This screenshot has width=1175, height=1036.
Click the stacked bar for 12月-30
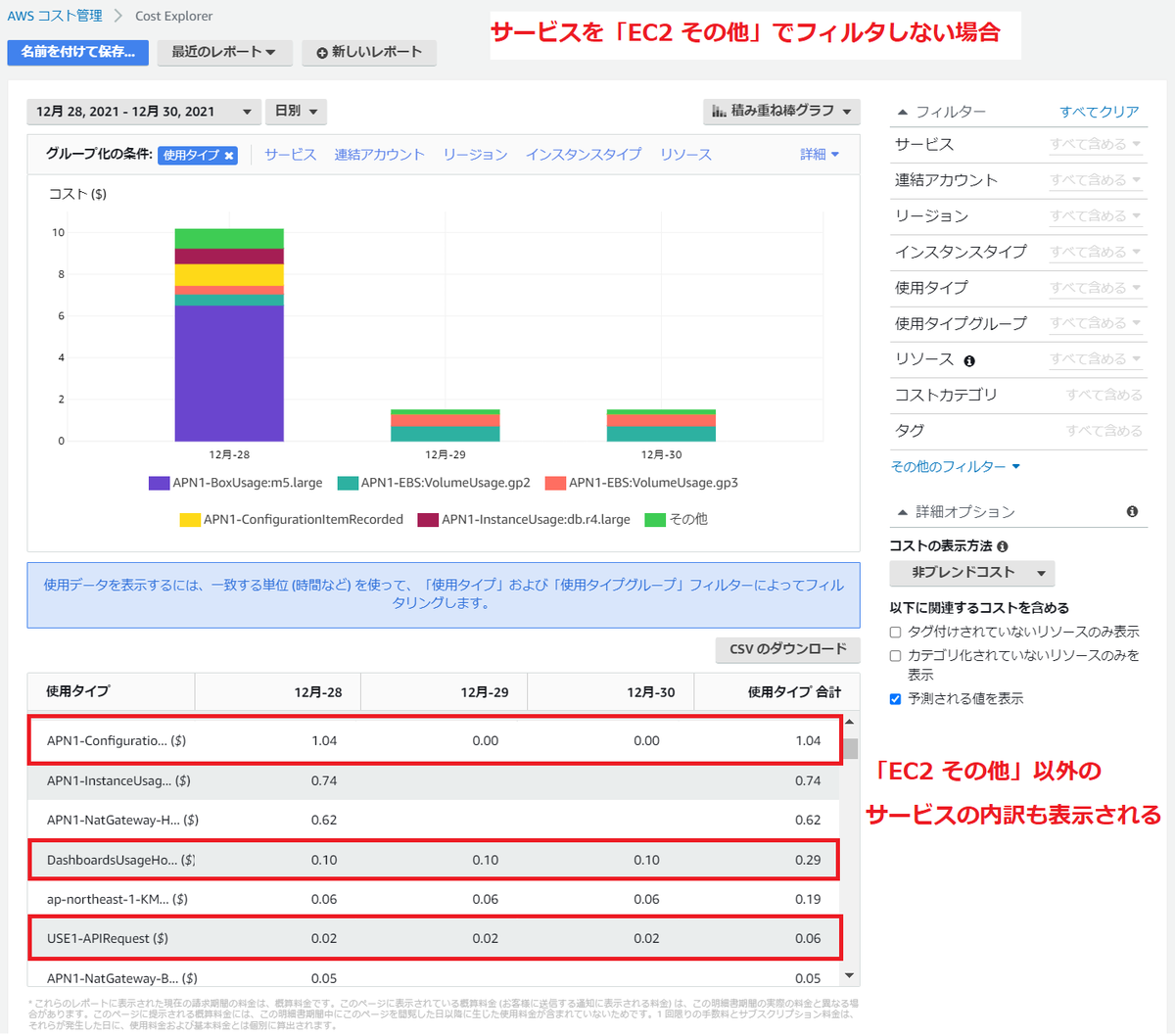[661, 426]
